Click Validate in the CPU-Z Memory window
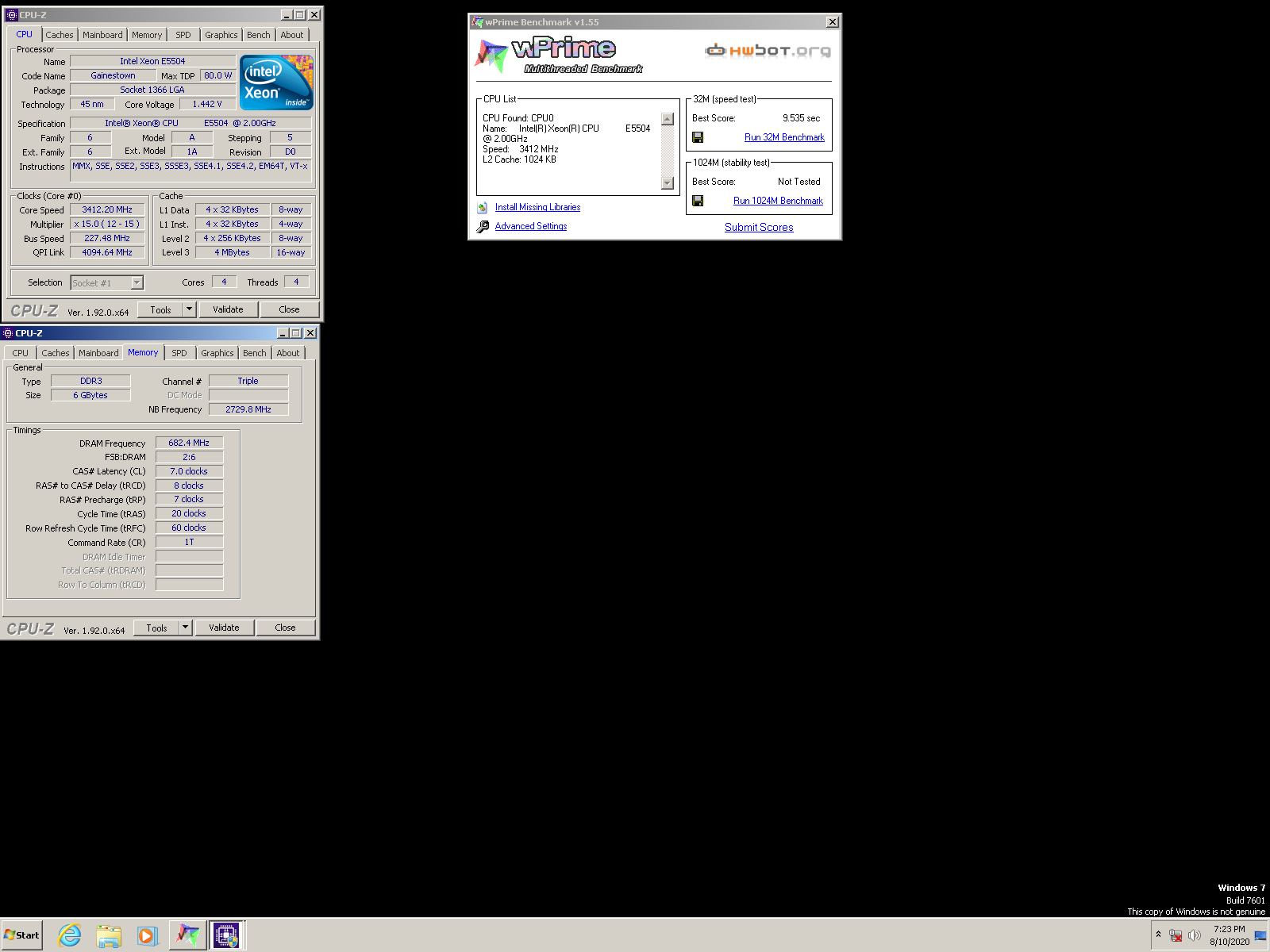Viewport: 1270px width, 952px height. click(224, 628)
